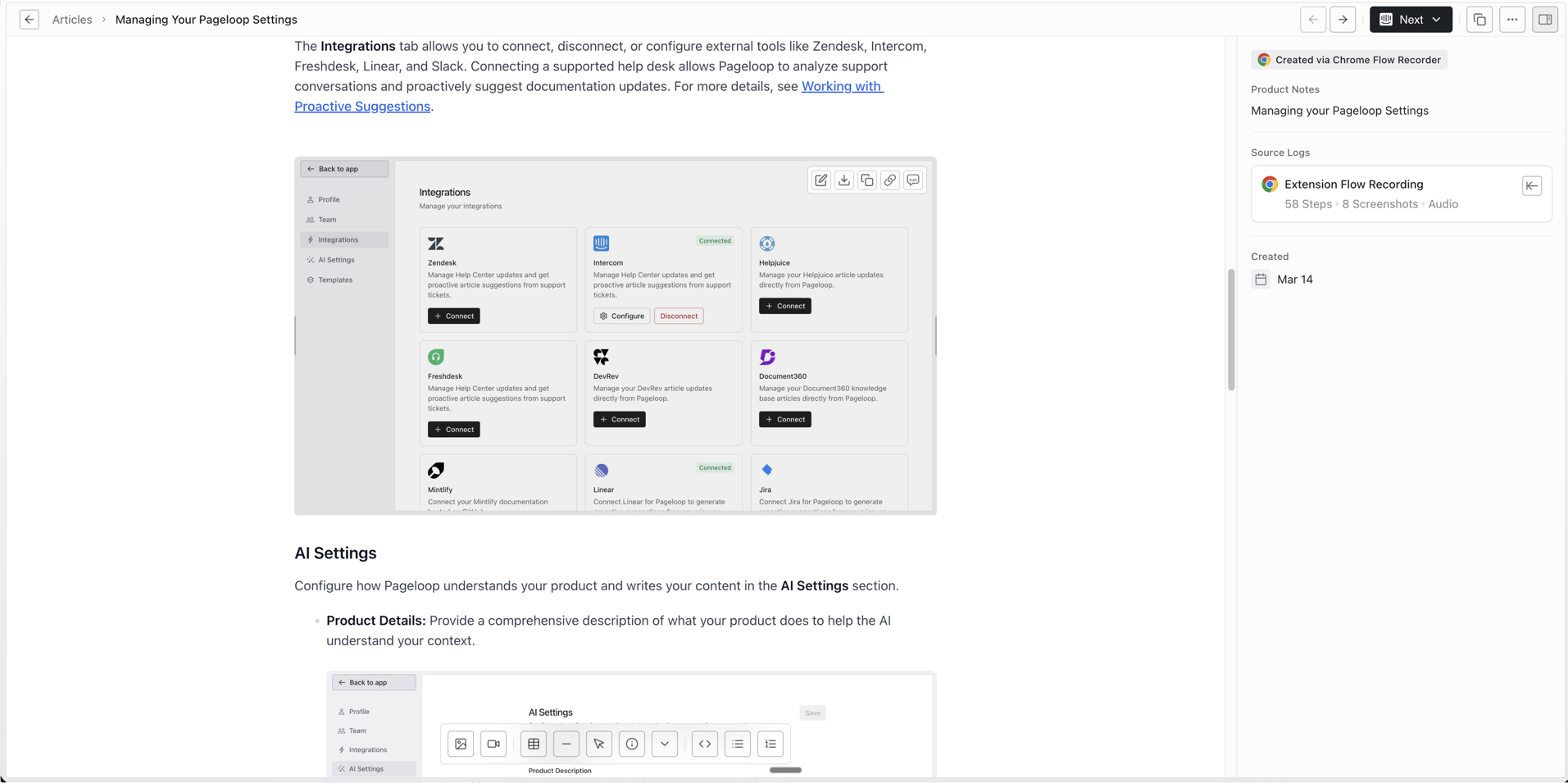Insert a collapsible chevron section

(665, 744)
